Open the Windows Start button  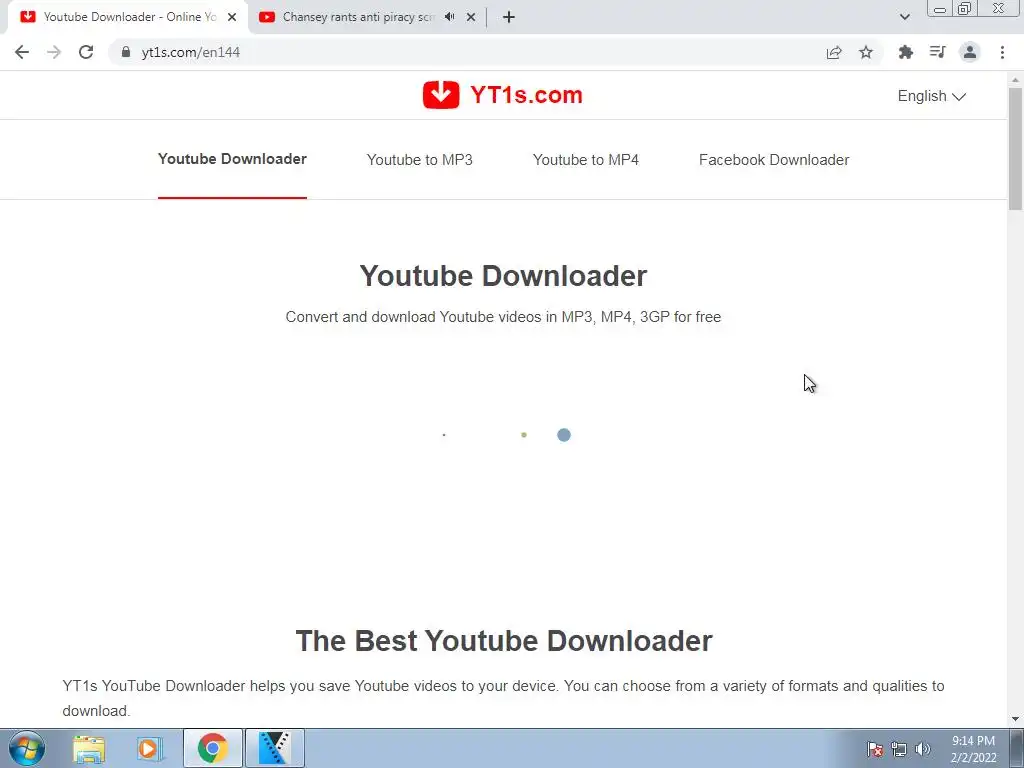click(27, 748)
